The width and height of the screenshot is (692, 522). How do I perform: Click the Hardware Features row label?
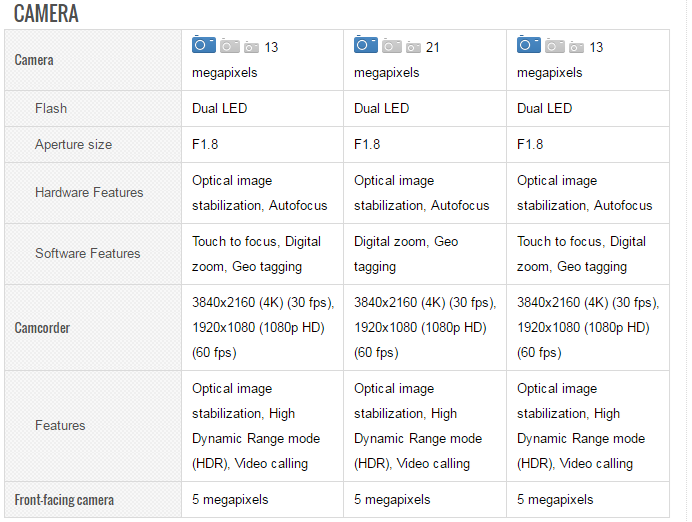coord(89,192)
